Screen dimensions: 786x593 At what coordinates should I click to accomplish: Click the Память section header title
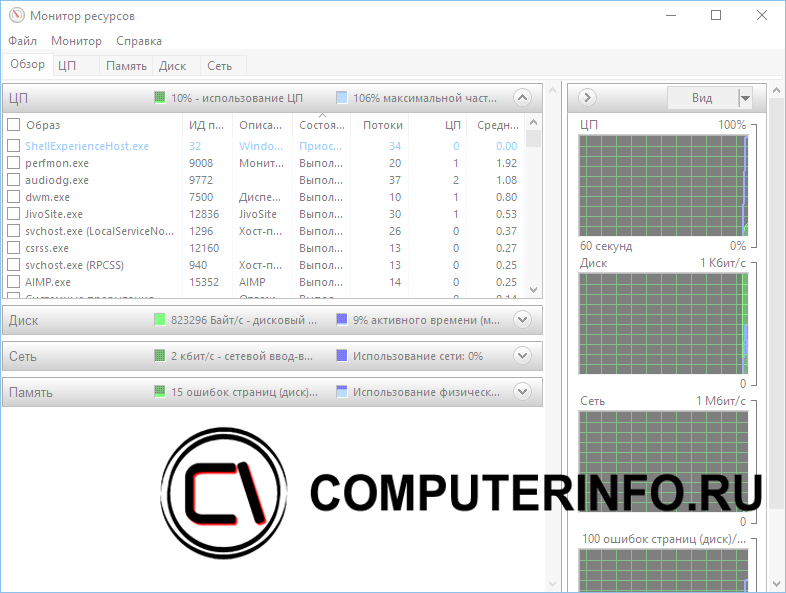(x=31, y=392)
